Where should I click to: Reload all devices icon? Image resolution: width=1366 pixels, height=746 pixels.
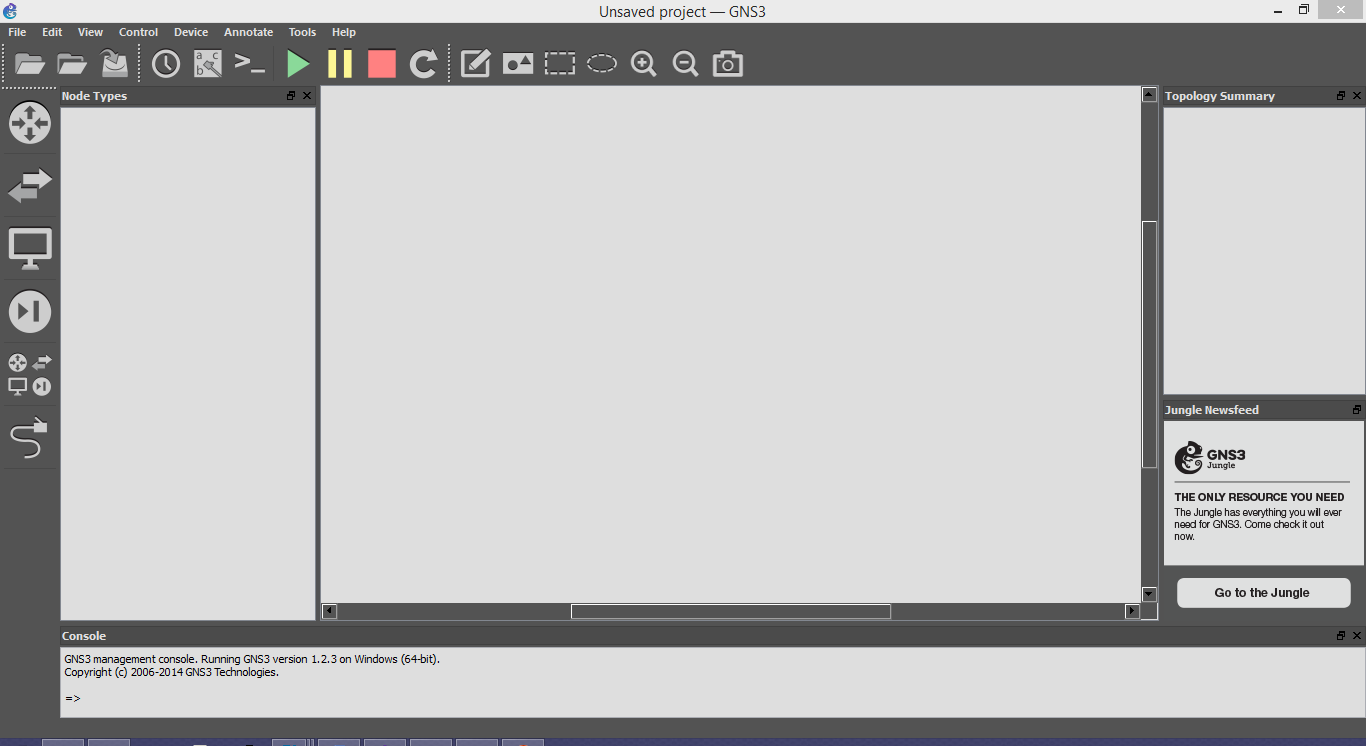point(424,64)
